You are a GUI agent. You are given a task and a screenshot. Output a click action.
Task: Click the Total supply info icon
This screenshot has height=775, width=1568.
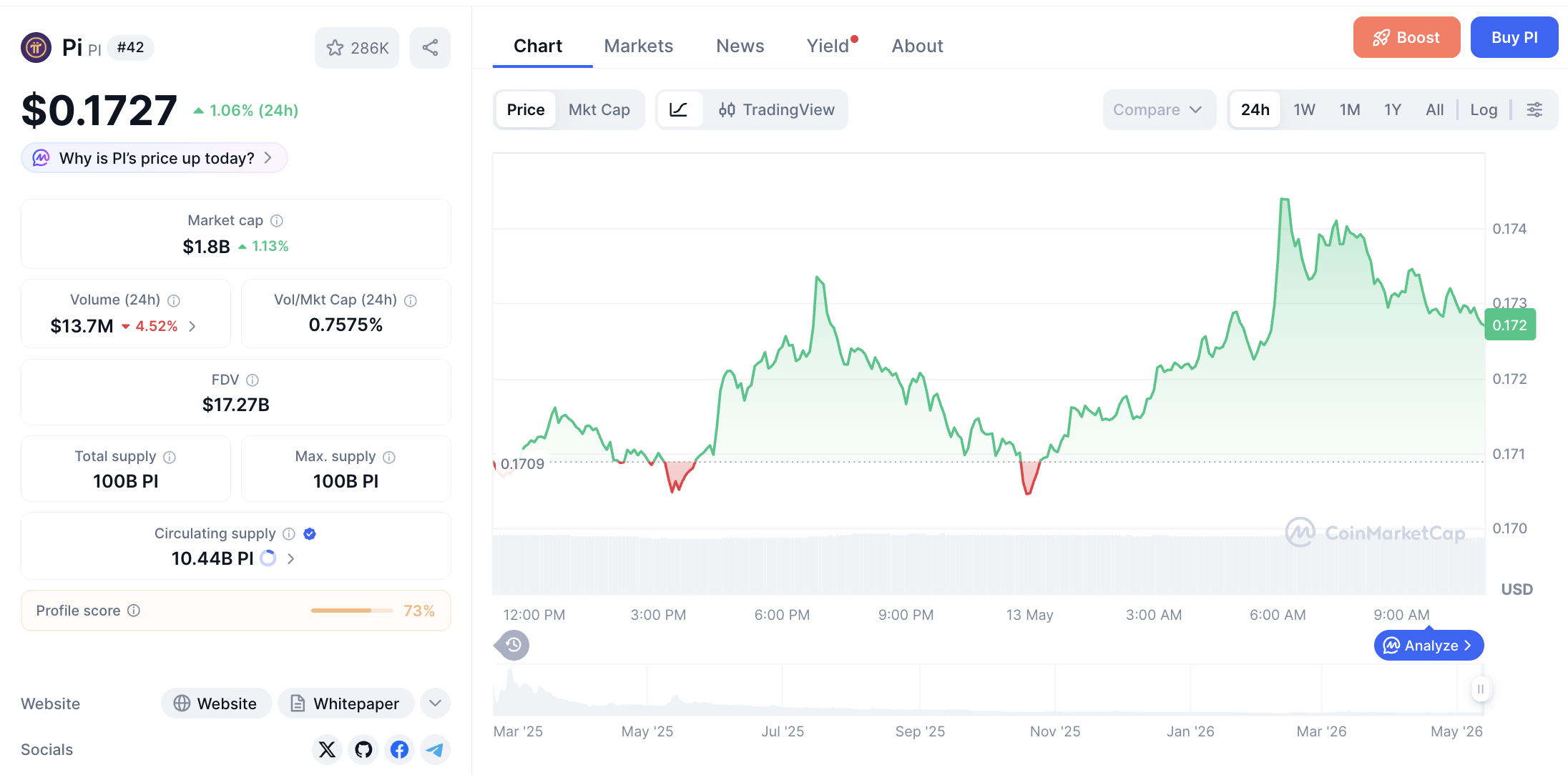coord(170,457)
